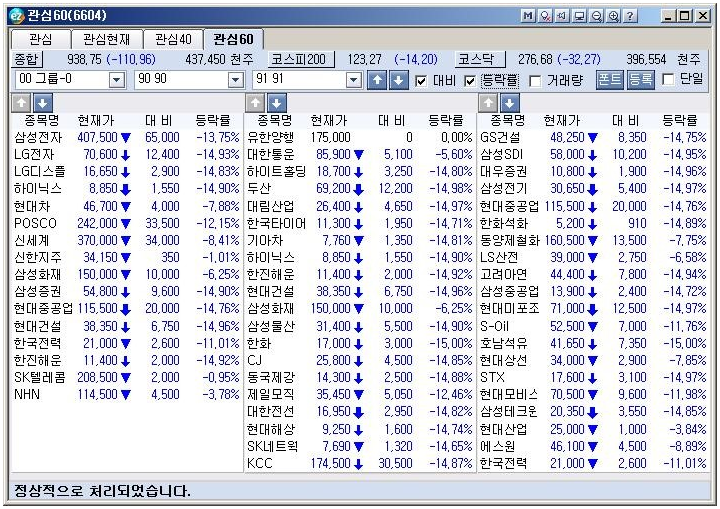This screenshot has height=509, width=720.
Task: Select the CJ row
Action: pyautogui.click(x=360, y=360)
